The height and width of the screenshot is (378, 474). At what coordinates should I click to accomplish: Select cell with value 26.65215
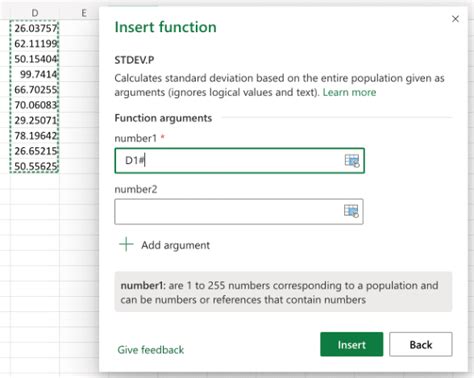pyautogui.click(x=35, y=151)
